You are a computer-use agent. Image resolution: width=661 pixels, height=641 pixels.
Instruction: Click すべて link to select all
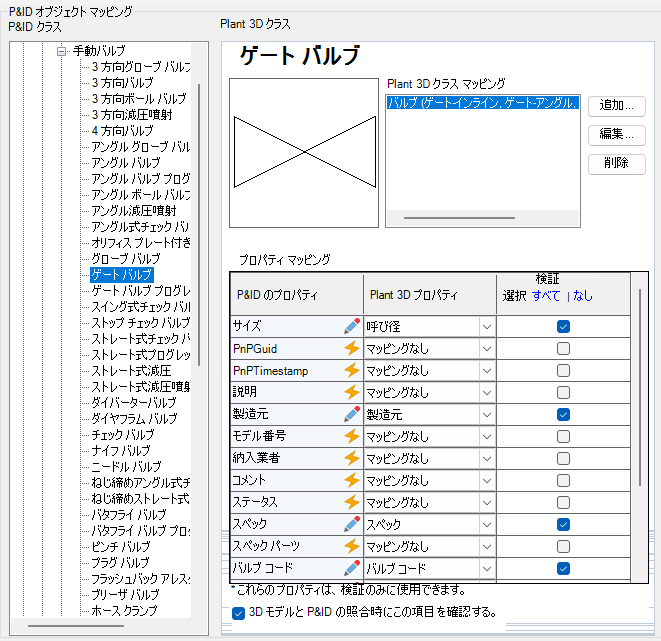click(546, 296)
